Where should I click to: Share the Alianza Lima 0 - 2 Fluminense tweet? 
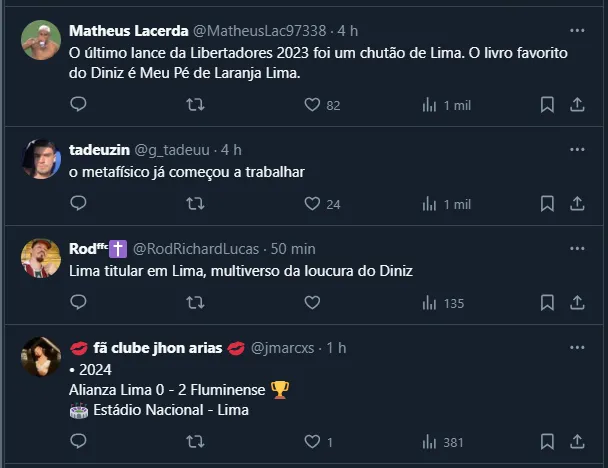577,441
